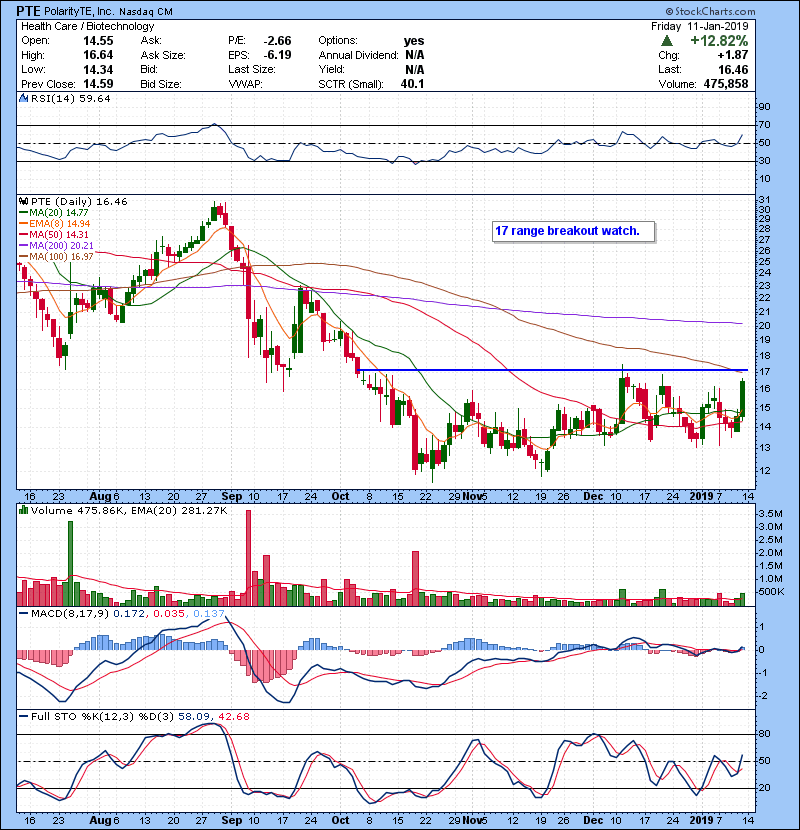Image resolution: width=800 pixels, height=830 pixels.
Task: Click the 3.5M volume axis label
Action: [x=770, y=514]
